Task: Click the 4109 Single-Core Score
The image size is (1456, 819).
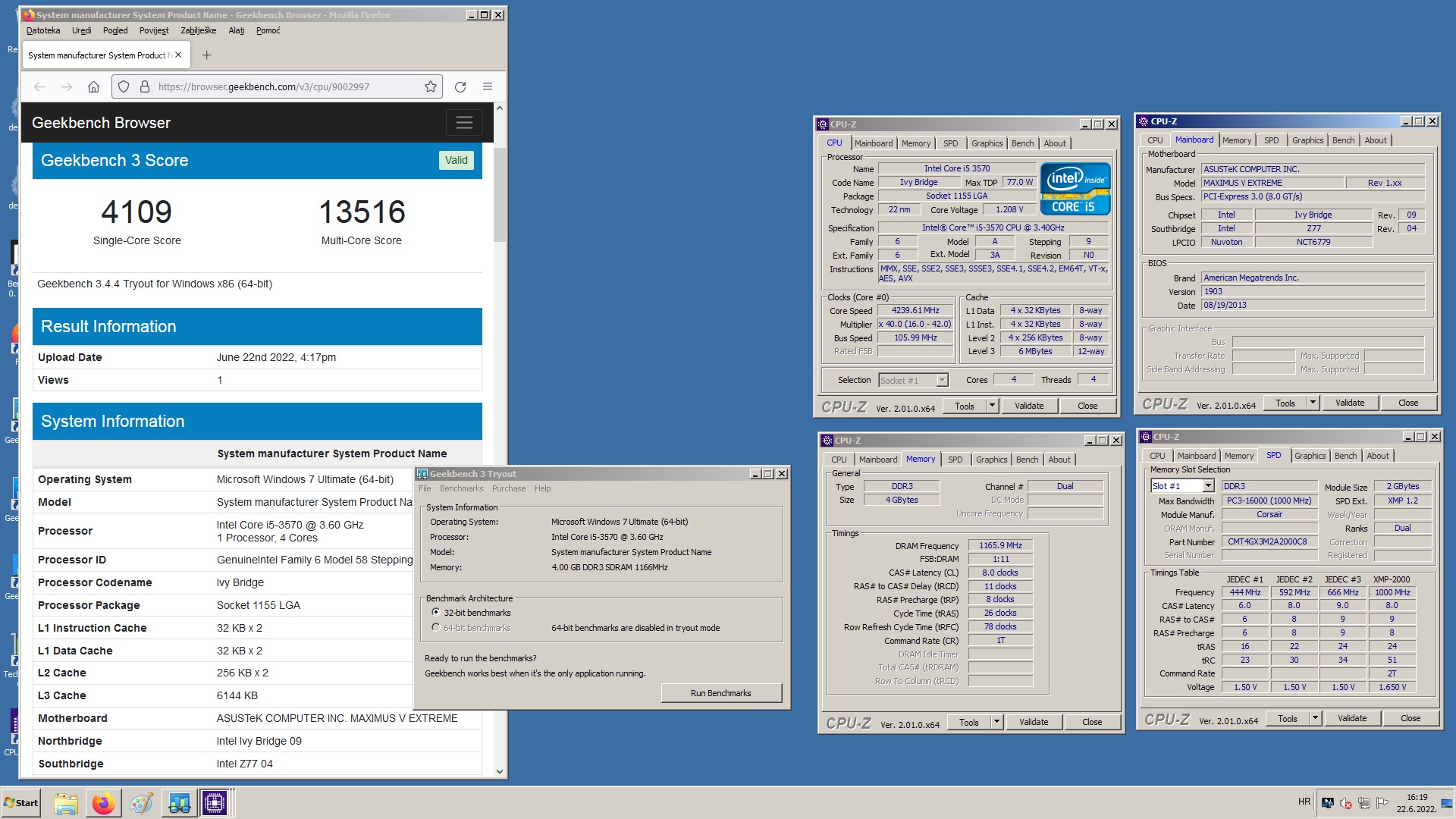Action: click(x=136, y=212)
